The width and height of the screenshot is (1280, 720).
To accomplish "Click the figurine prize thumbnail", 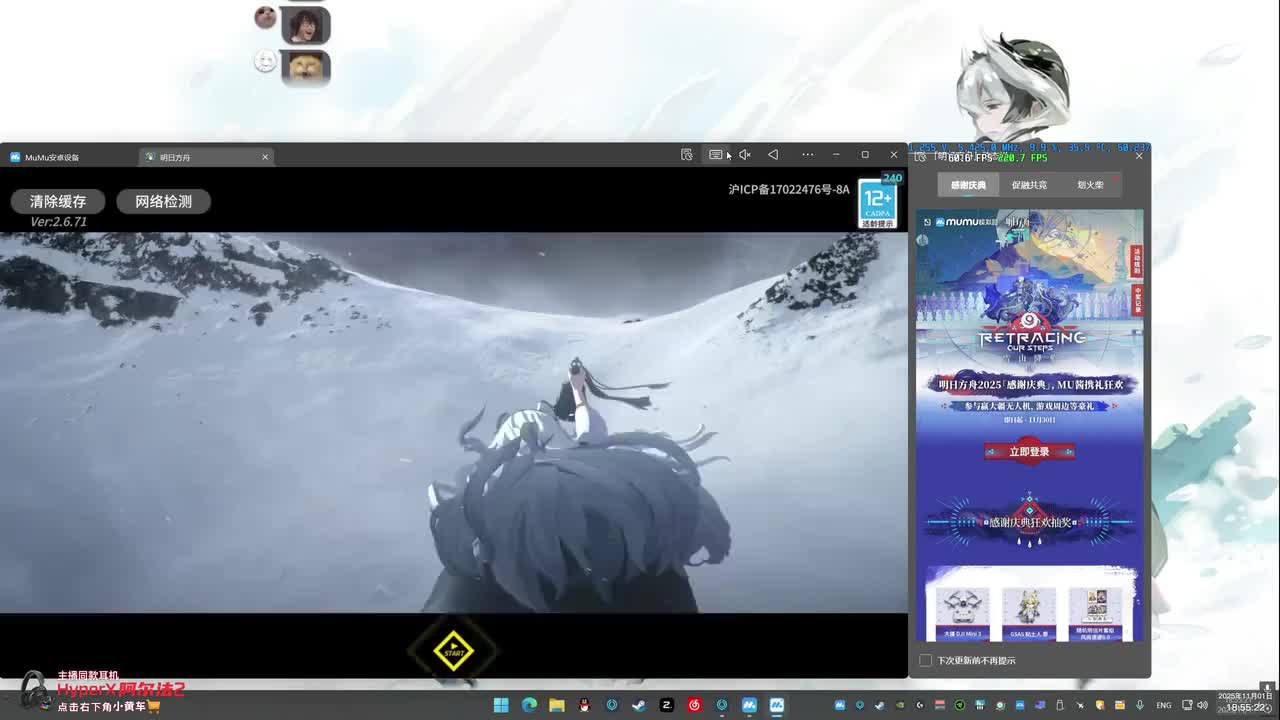I will click(1029, 614).
